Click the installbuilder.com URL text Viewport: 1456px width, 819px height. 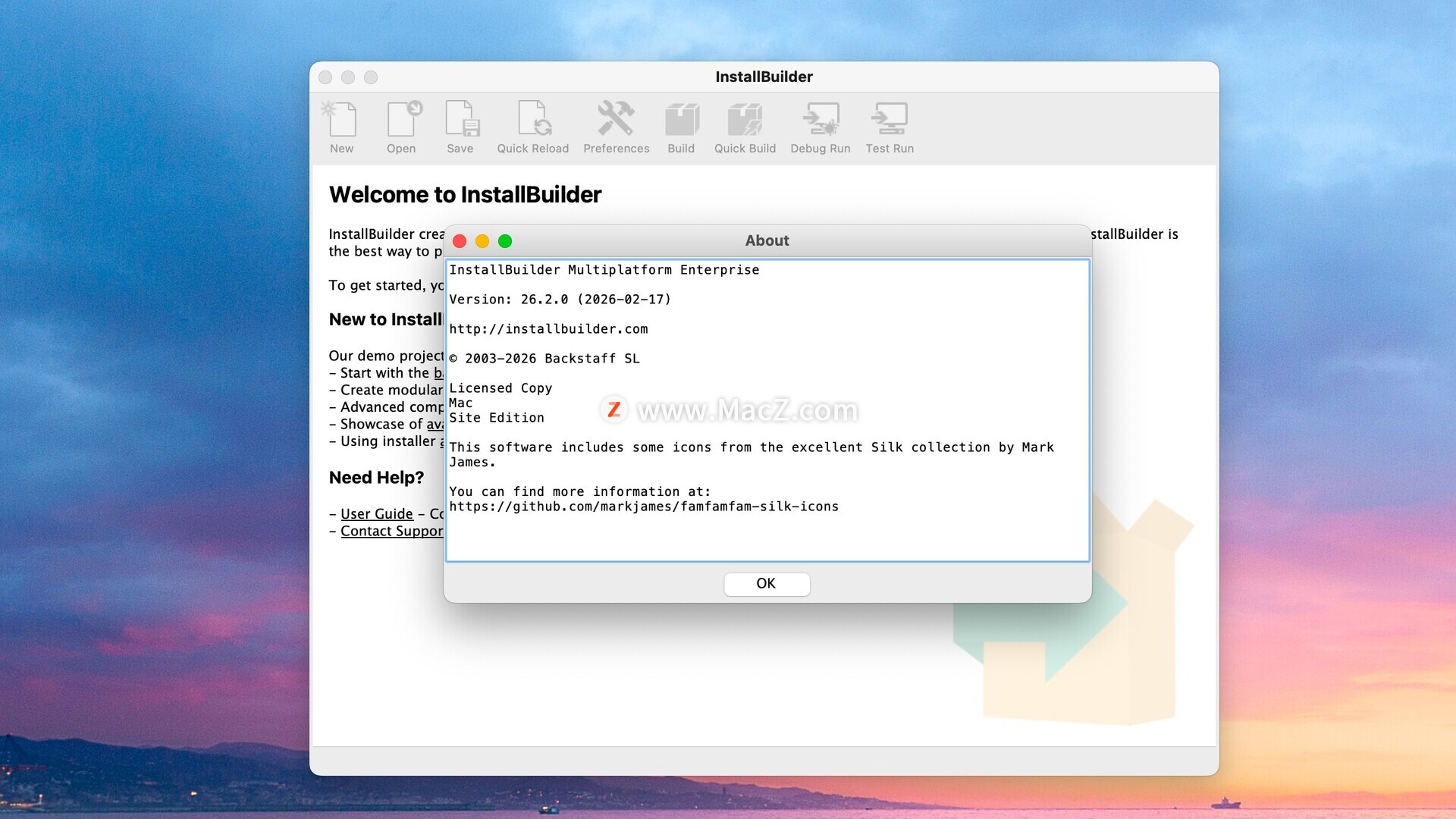[548, 329]
